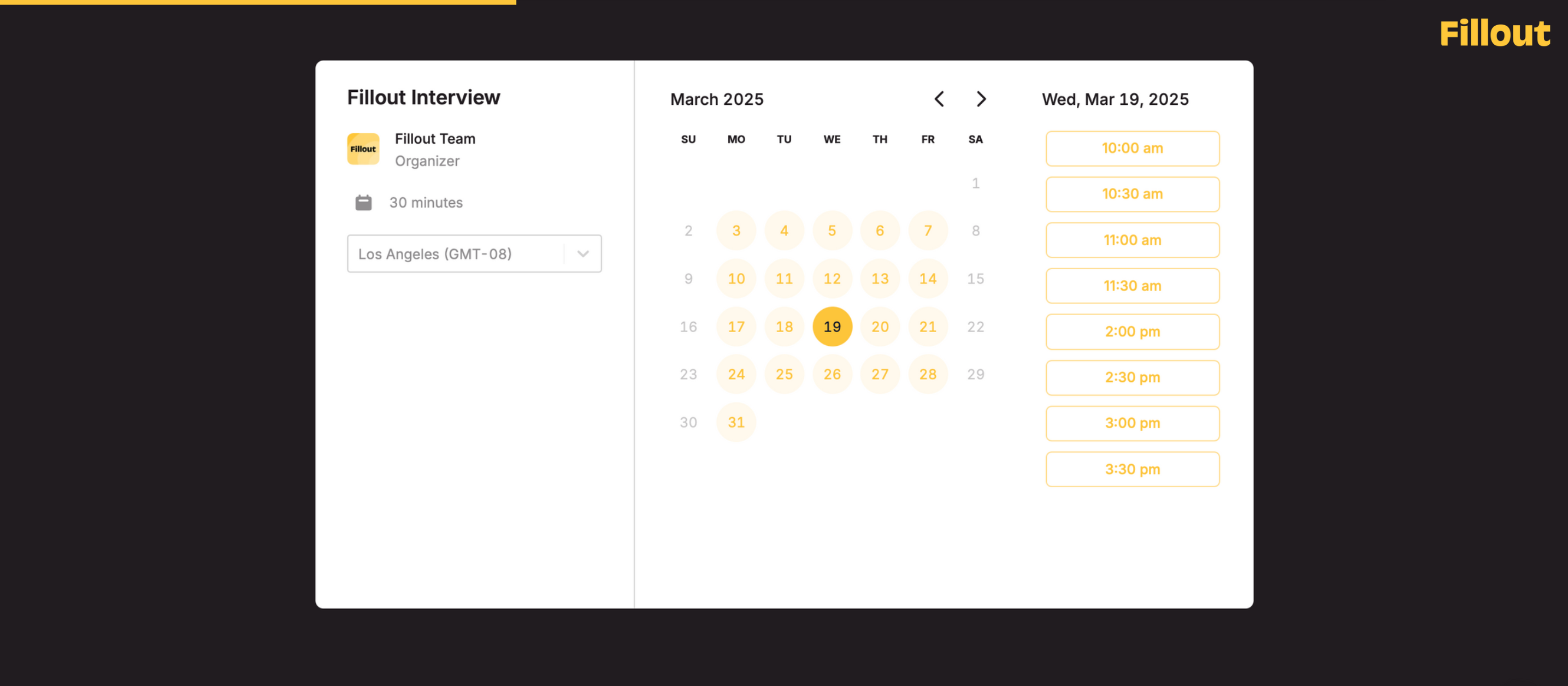Expand timezone list with chevron arrow
This screenshot has width=1568, height=686.
click(x=583, y=254)
